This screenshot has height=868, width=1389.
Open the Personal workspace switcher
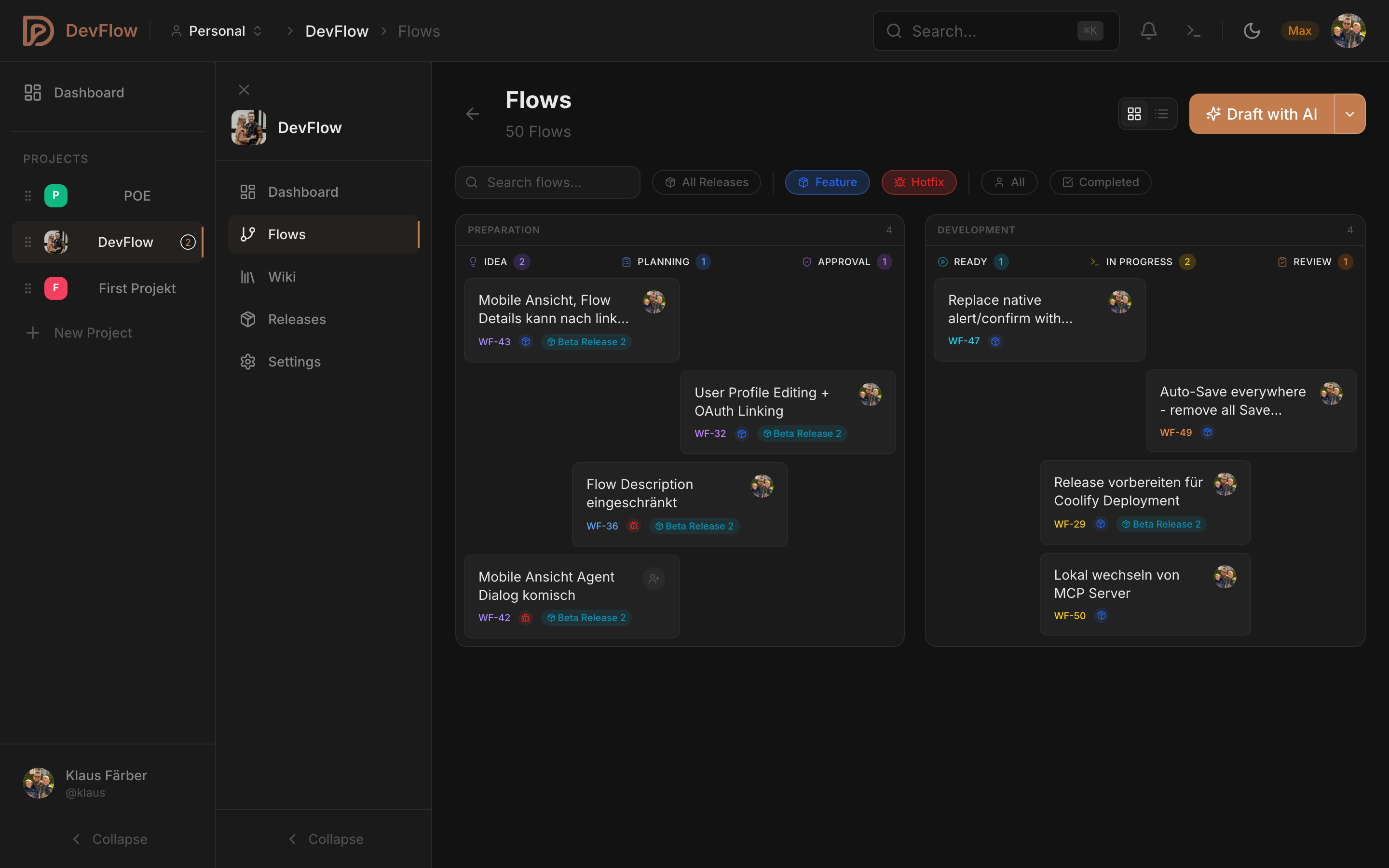pos(217,31)
